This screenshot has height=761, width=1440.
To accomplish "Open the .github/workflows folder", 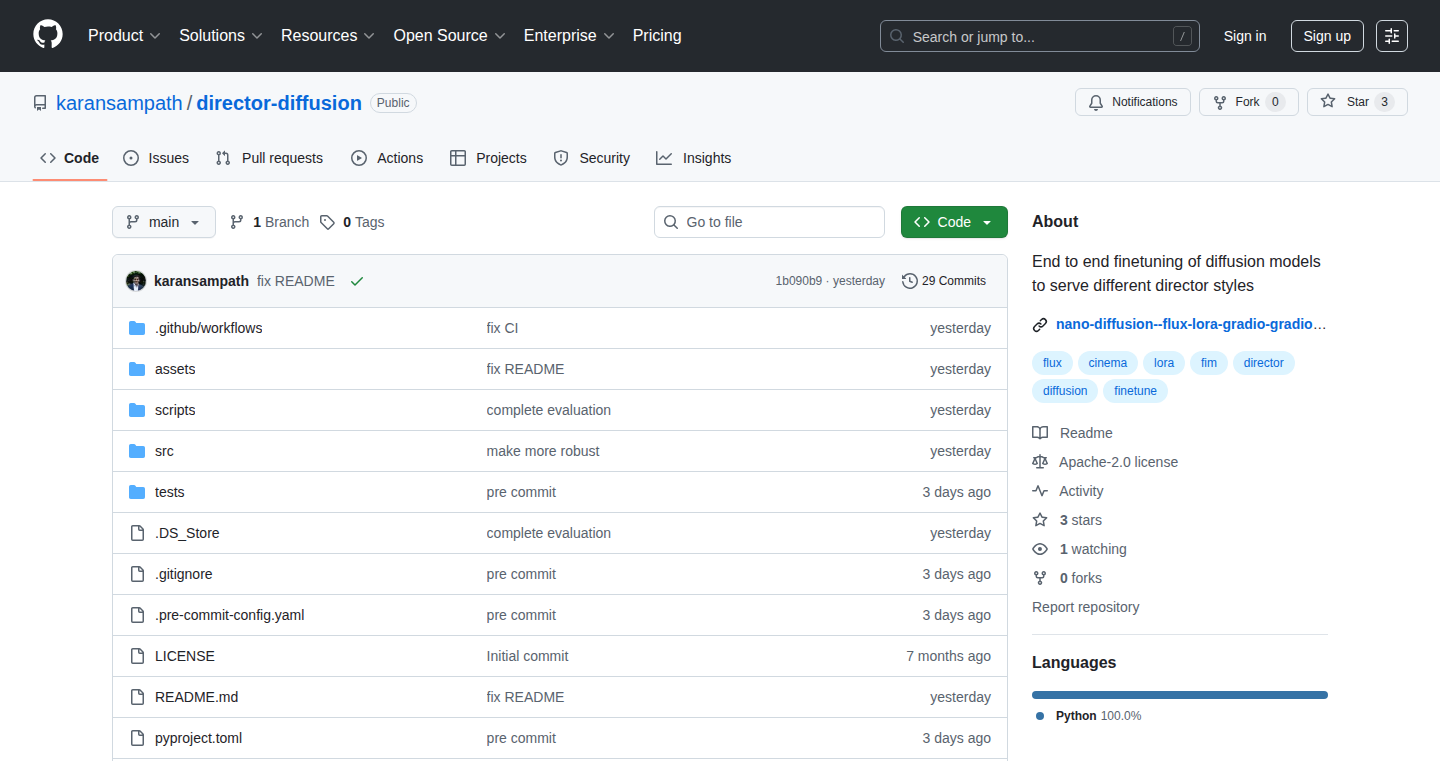I will click(208, 328).
